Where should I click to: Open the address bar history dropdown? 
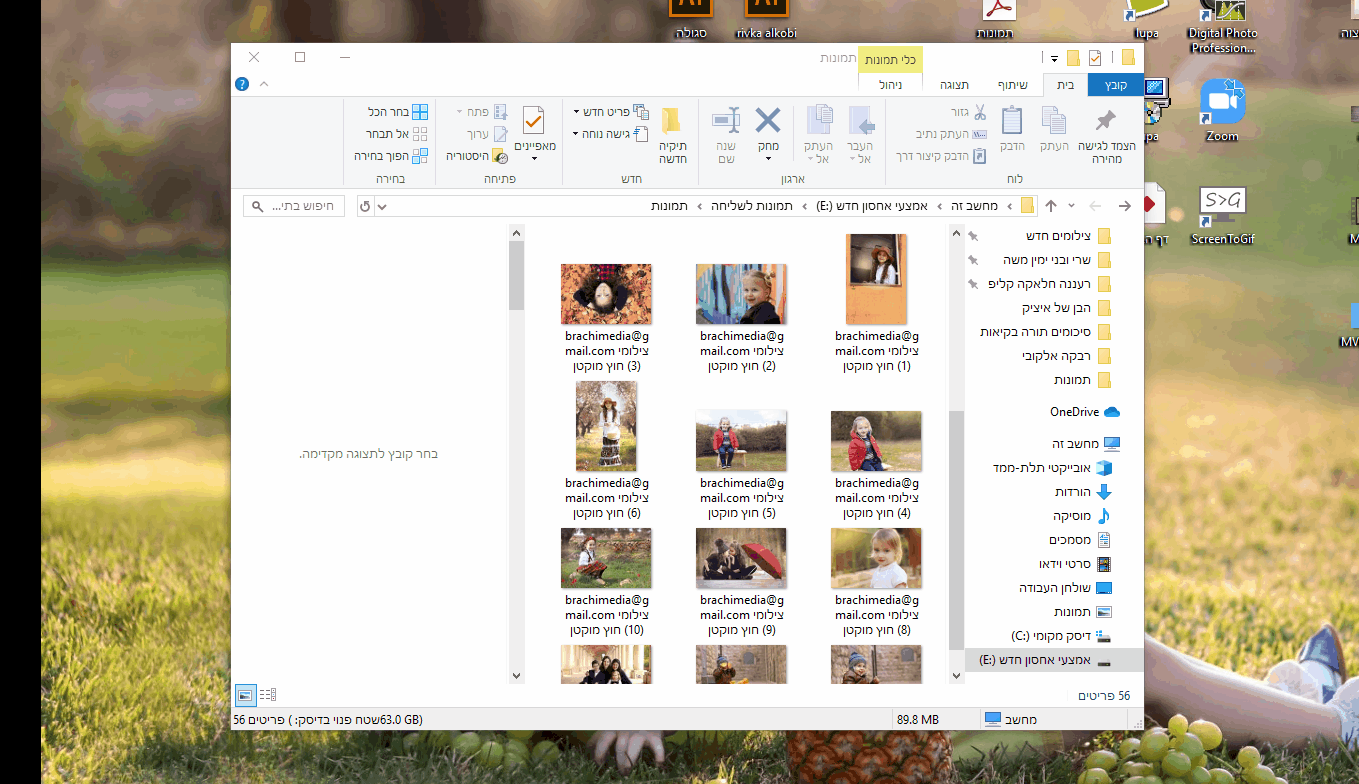pyautogui.click(x=384, y=206)
